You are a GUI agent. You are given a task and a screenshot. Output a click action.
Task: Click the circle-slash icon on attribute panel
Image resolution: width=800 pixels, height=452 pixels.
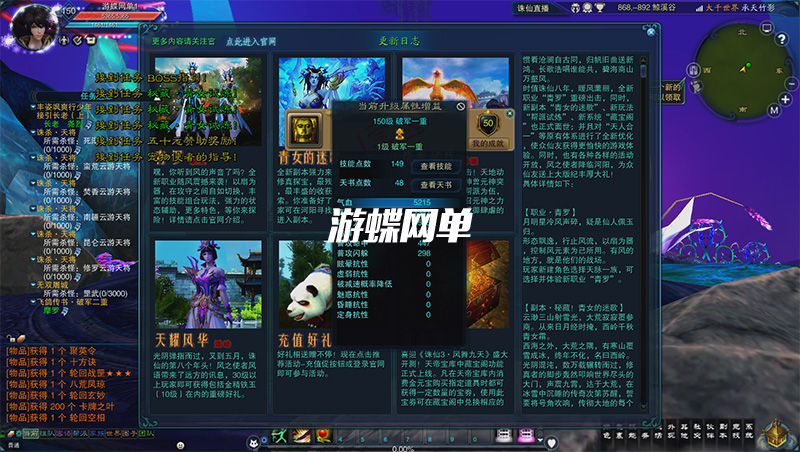pos(461,107)
